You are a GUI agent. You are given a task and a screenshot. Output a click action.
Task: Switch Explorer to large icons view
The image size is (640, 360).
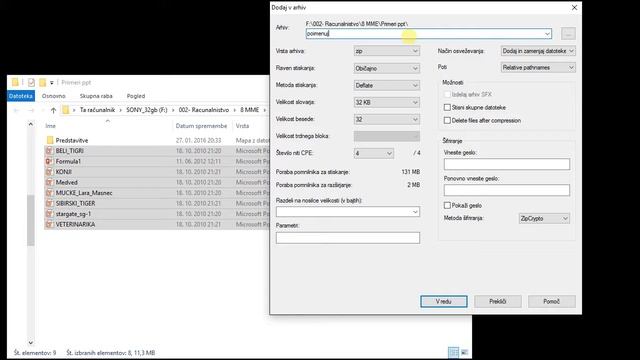click(x=464, y=352)
